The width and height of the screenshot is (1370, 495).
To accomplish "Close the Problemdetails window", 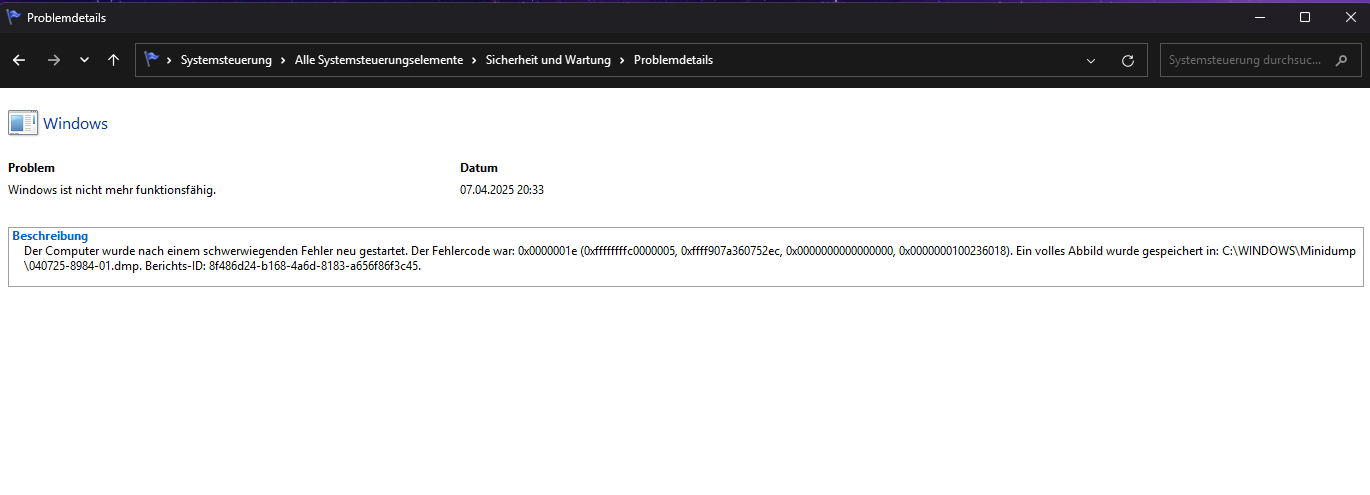I will [x=1349, y=17].
